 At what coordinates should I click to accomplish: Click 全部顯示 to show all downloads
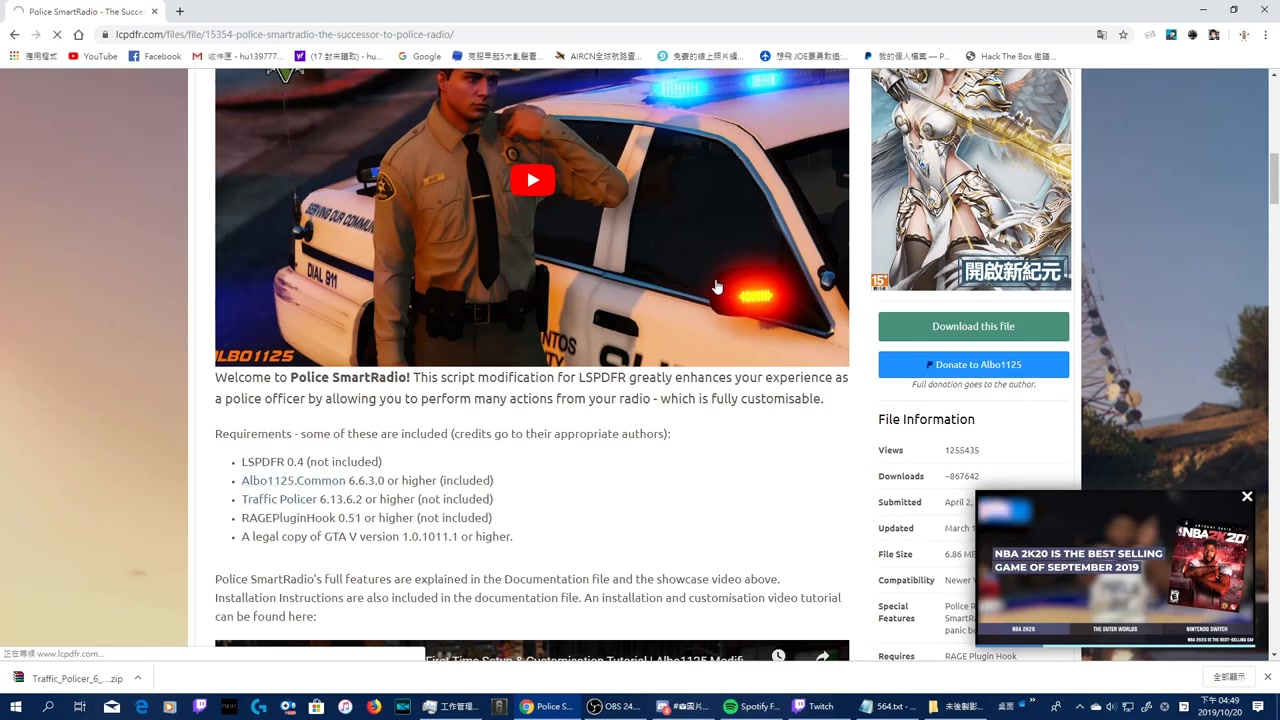1229,677
